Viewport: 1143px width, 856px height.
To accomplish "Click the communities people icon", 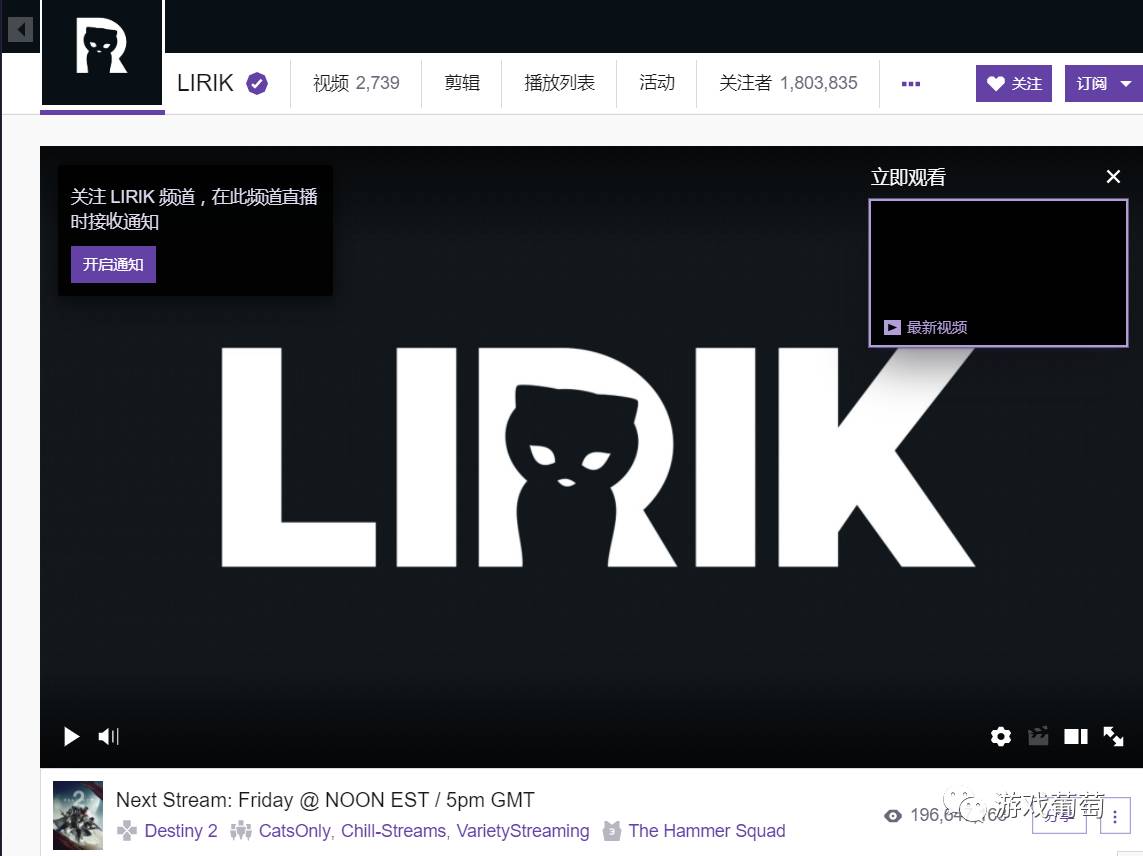I will tap(241, 830).
